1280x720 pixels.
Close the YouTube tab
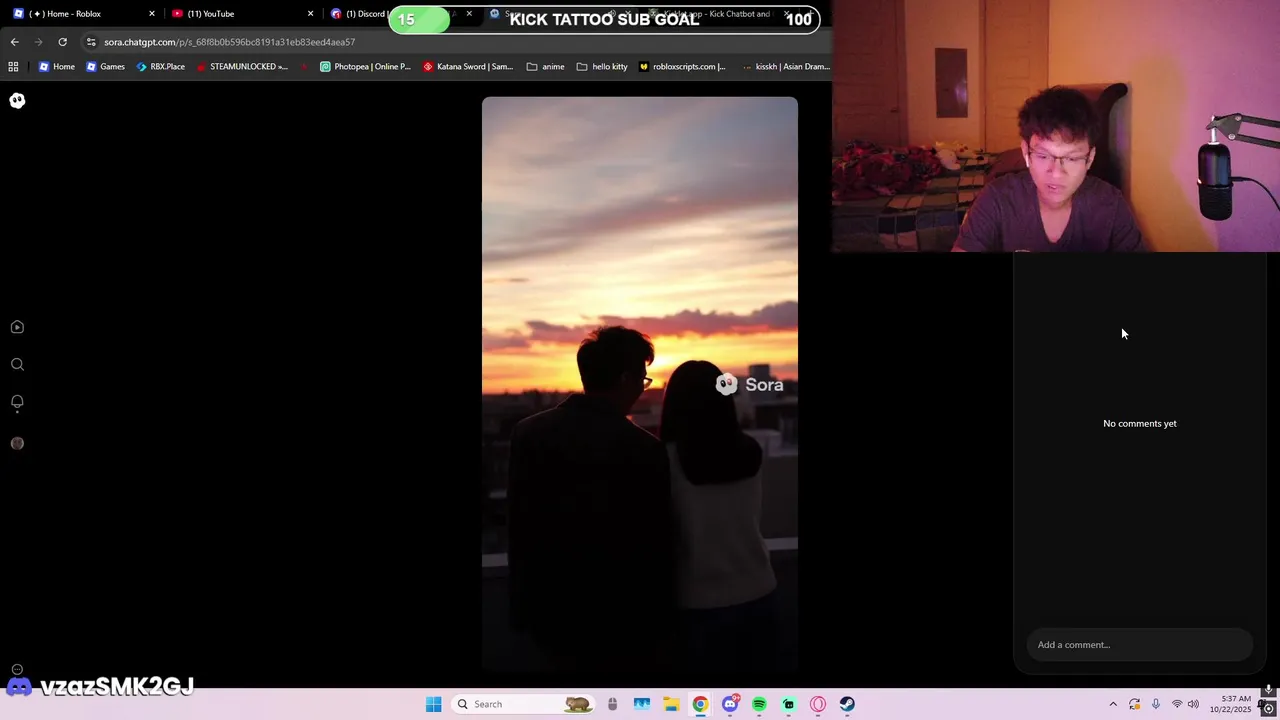click(310, 14)
